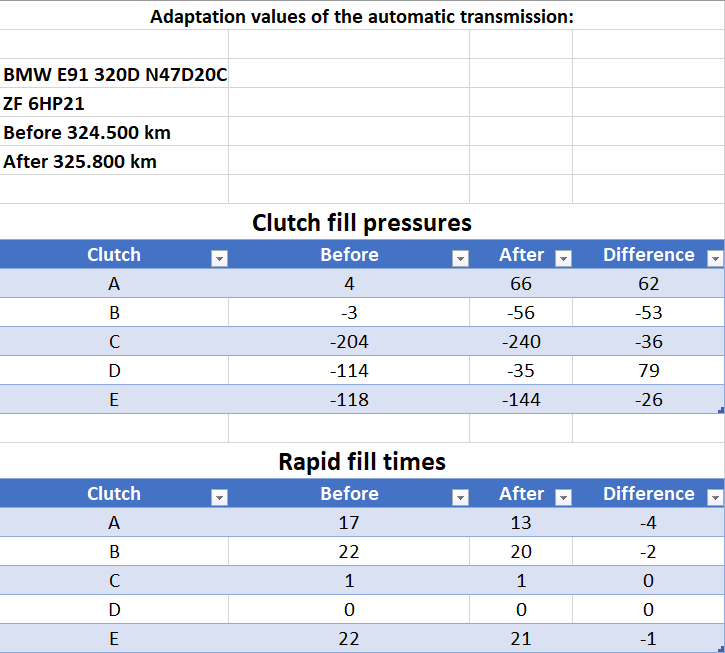Select the Rapid fill times title cell
The image size is (725, 653).
tap(361, 461)
